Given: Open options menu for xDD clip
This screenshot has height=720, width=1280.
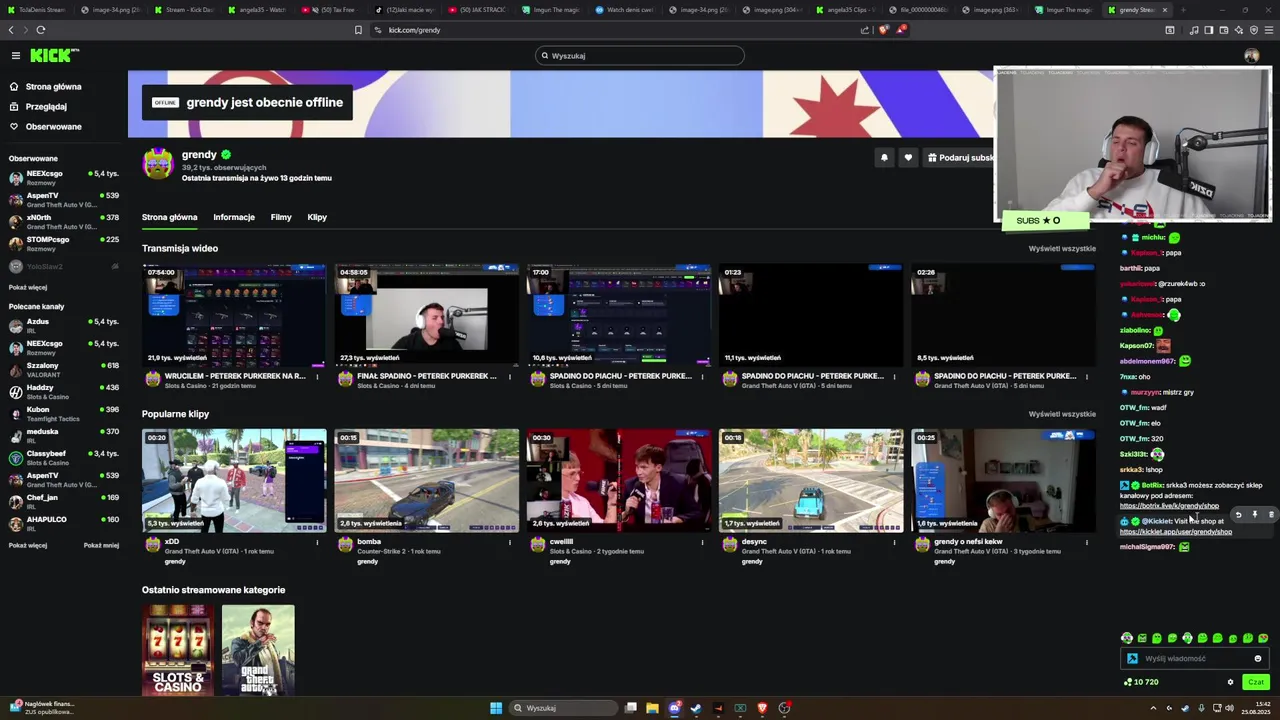Looking at the screenshot, I should [x=318, y=543].
